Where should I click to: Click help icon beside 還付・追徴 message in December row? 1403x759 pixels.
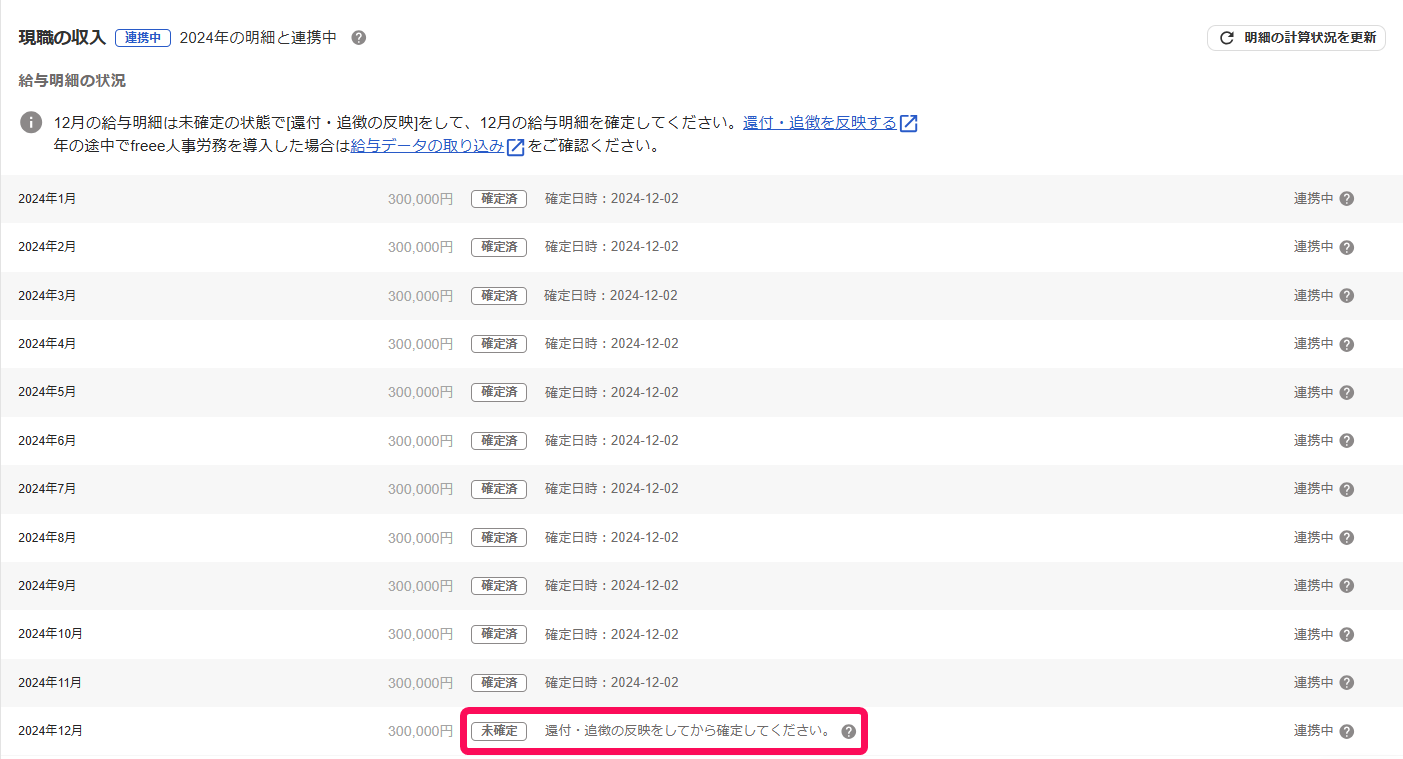[x=849, y=731]
